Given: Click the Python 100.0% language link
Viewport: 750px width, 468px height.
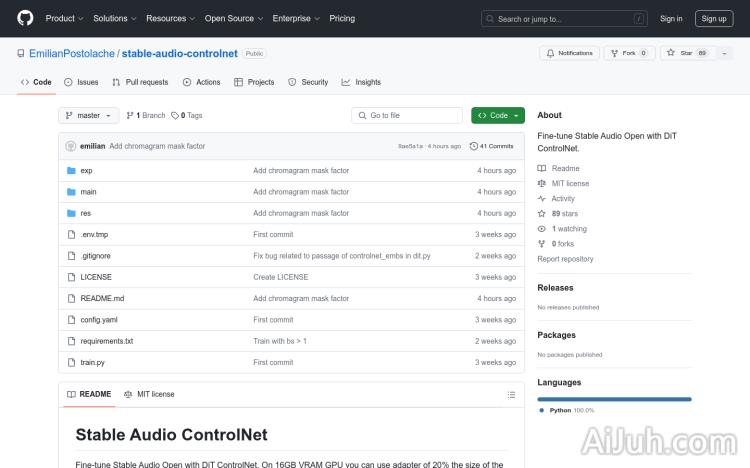Looking at the screenshot, I should 567,410.
